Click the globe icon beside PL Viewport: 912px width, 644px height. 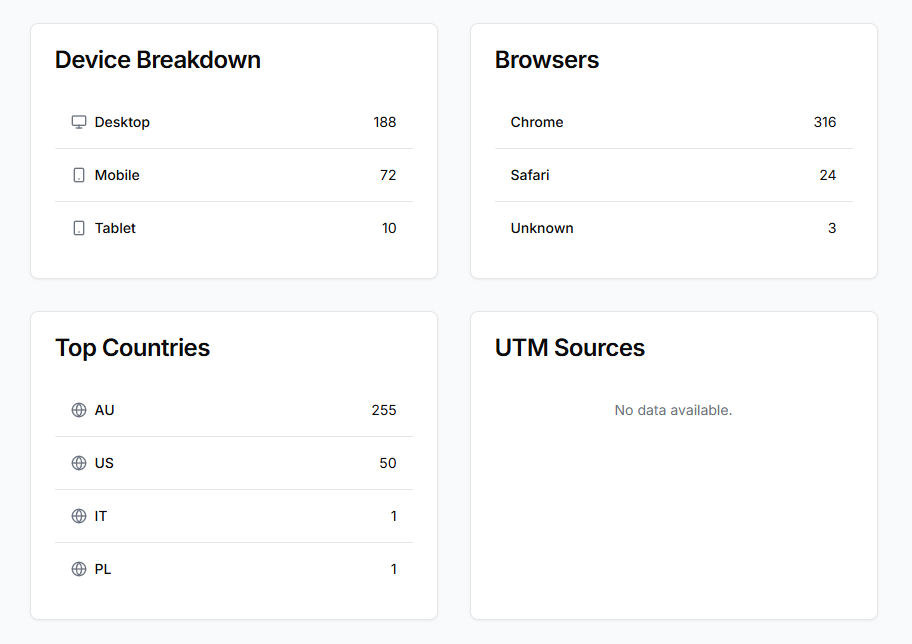coord(79,569)
